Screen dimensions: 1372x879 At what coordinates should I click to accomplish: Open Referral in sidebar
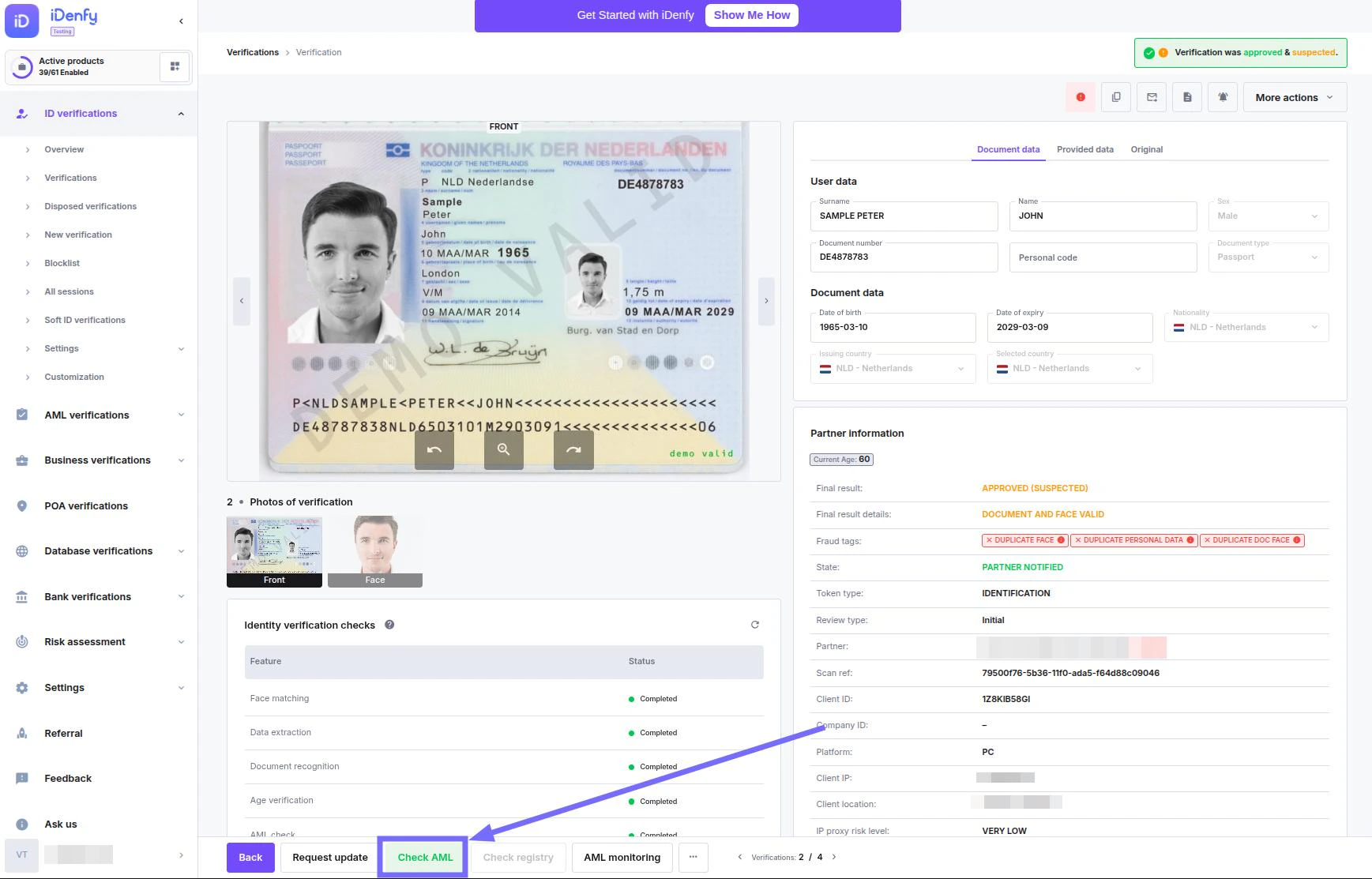tap(63, 734)
